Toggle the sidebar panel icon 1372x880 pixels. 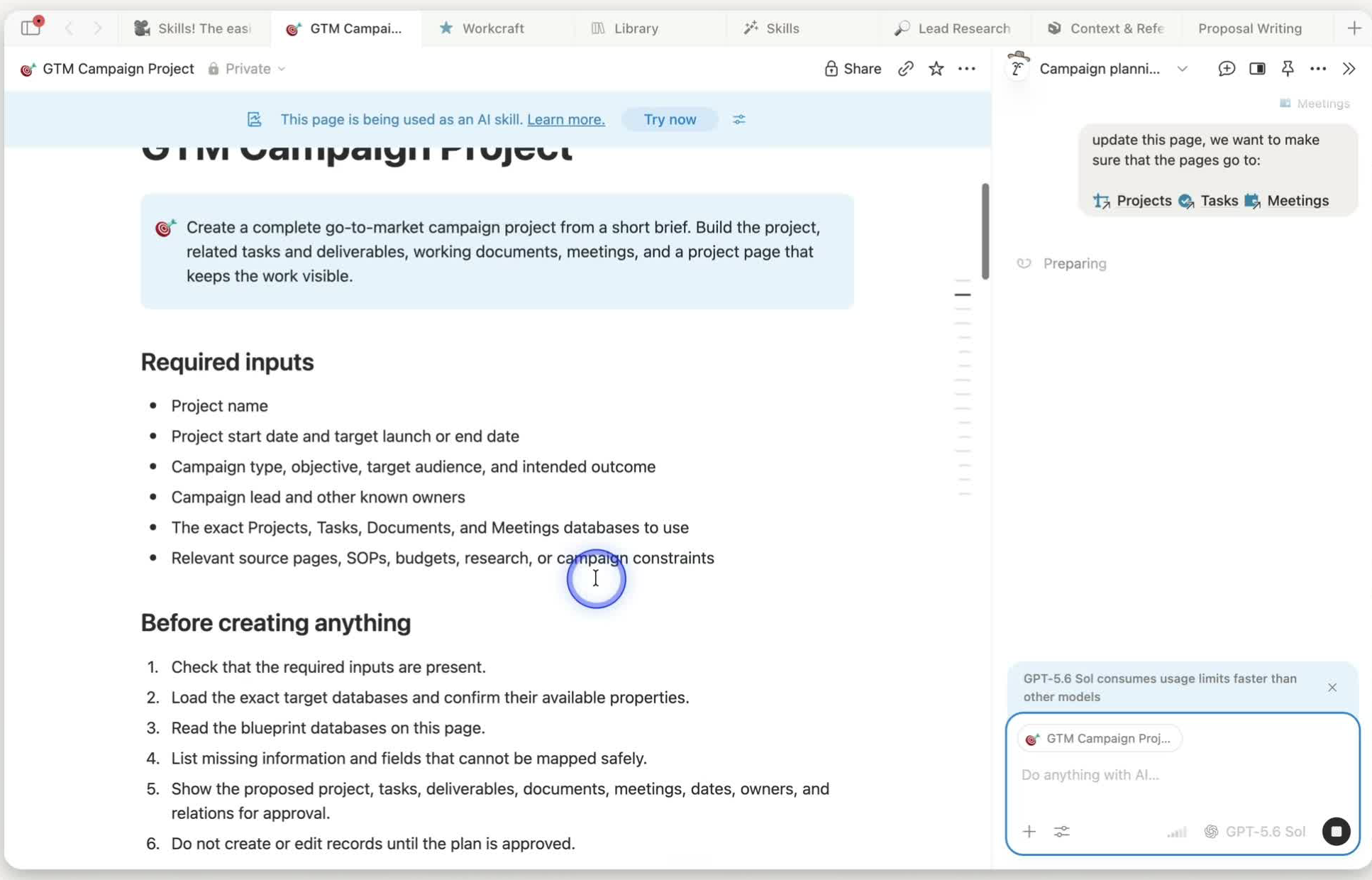click(x=31, y=28)
